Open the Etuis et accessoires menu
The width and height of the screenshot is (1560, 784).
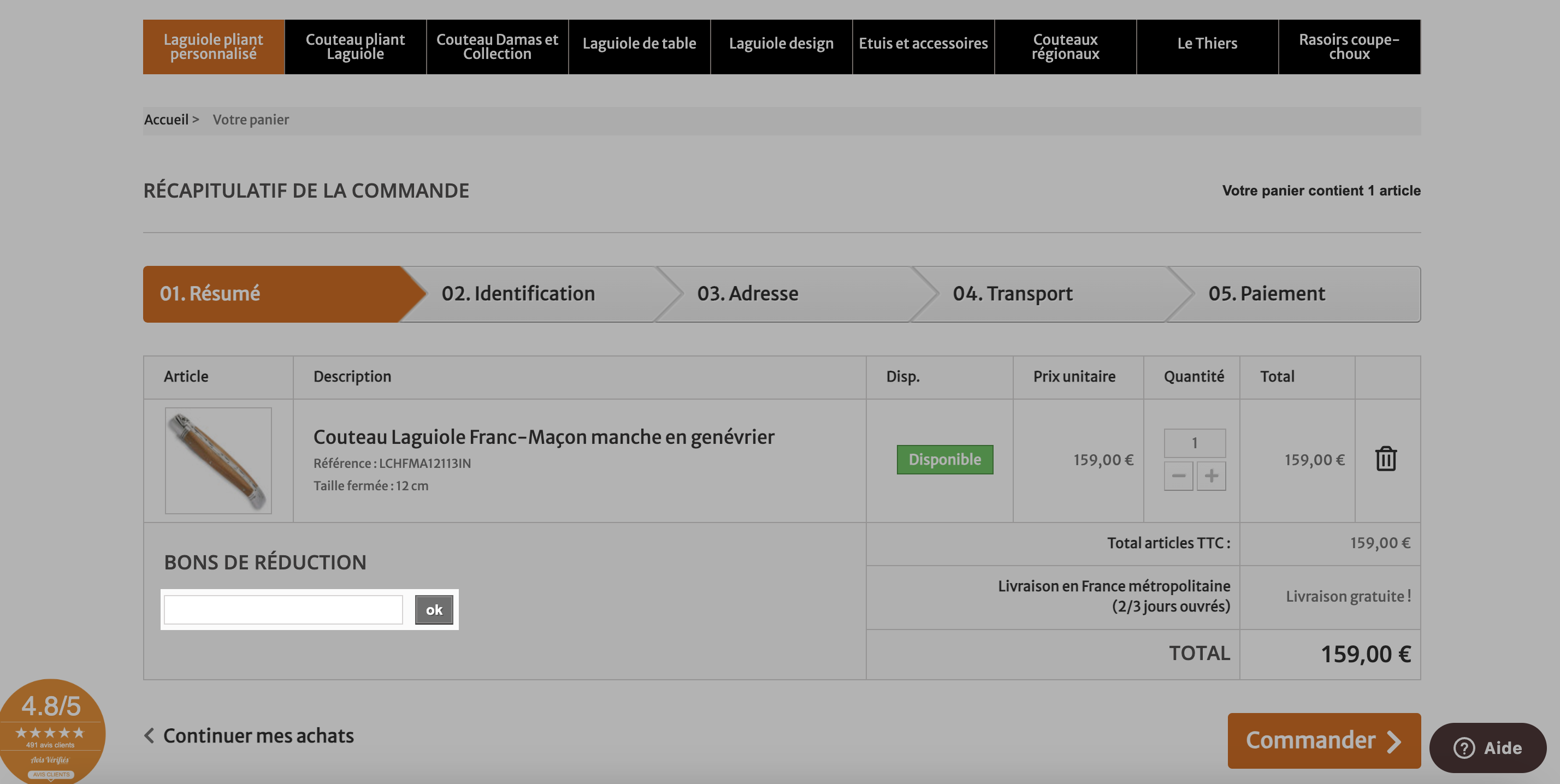(x=923, y=46)
